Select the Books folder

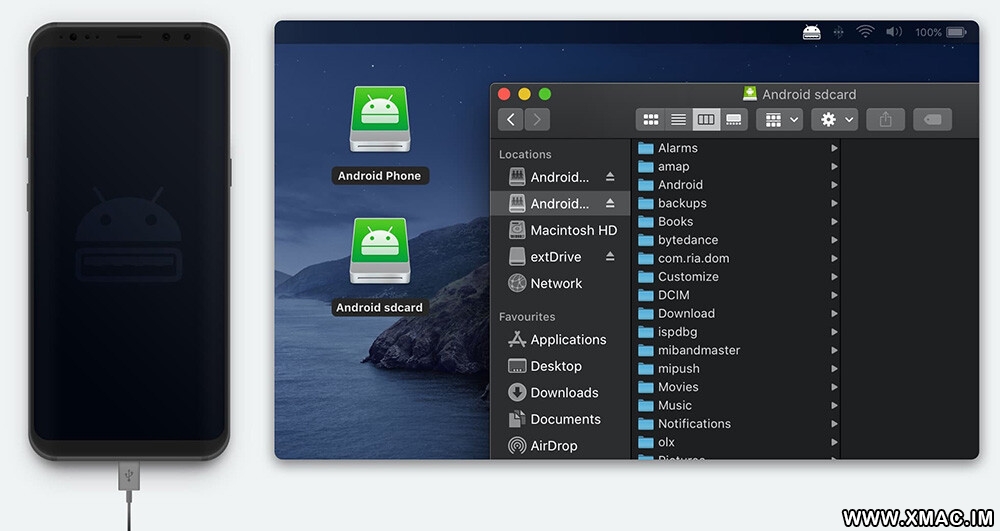pos(737,222)
